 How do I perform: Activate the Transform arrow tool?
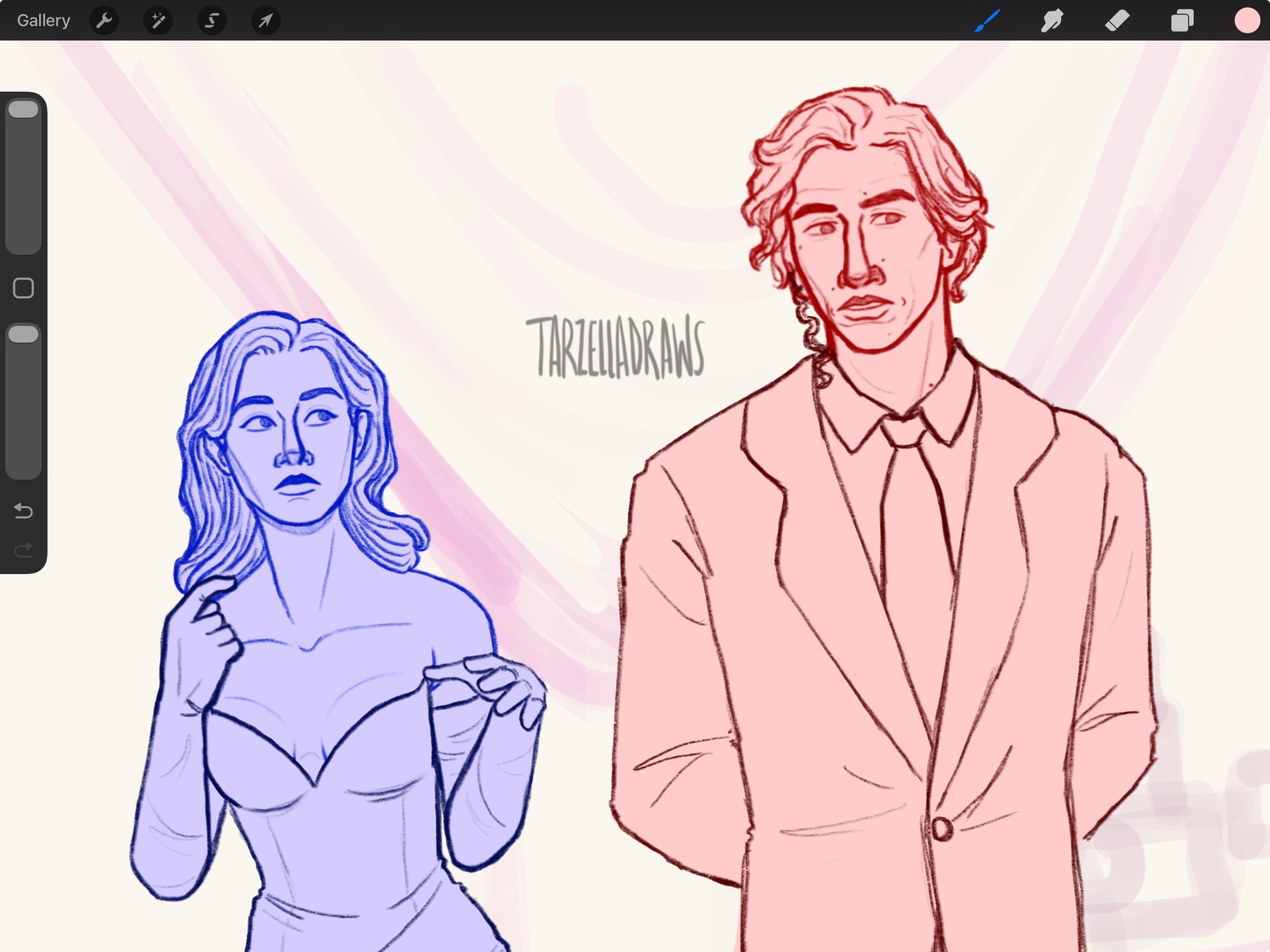tap(265, 20)
